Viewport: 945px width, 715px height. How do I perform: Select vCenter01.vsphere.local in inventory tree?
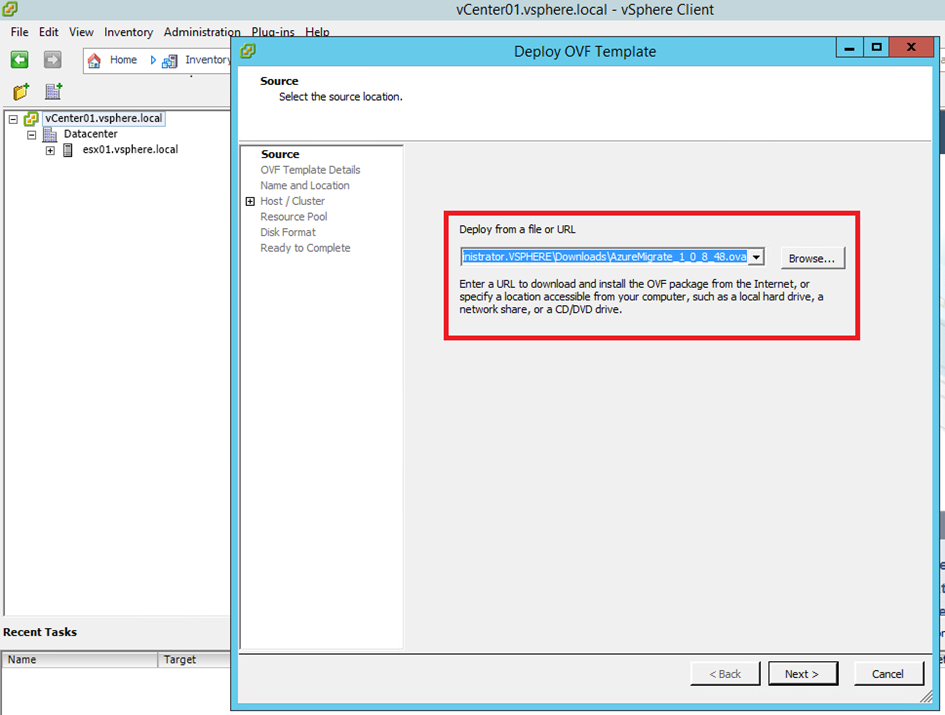tap(104, 118)
